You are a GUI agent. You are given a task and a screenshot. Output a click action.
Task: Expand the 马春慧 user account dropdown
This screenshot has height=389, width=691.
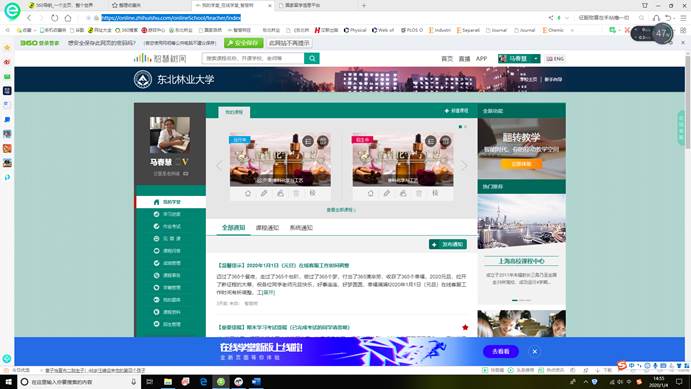tap(519, 59)
